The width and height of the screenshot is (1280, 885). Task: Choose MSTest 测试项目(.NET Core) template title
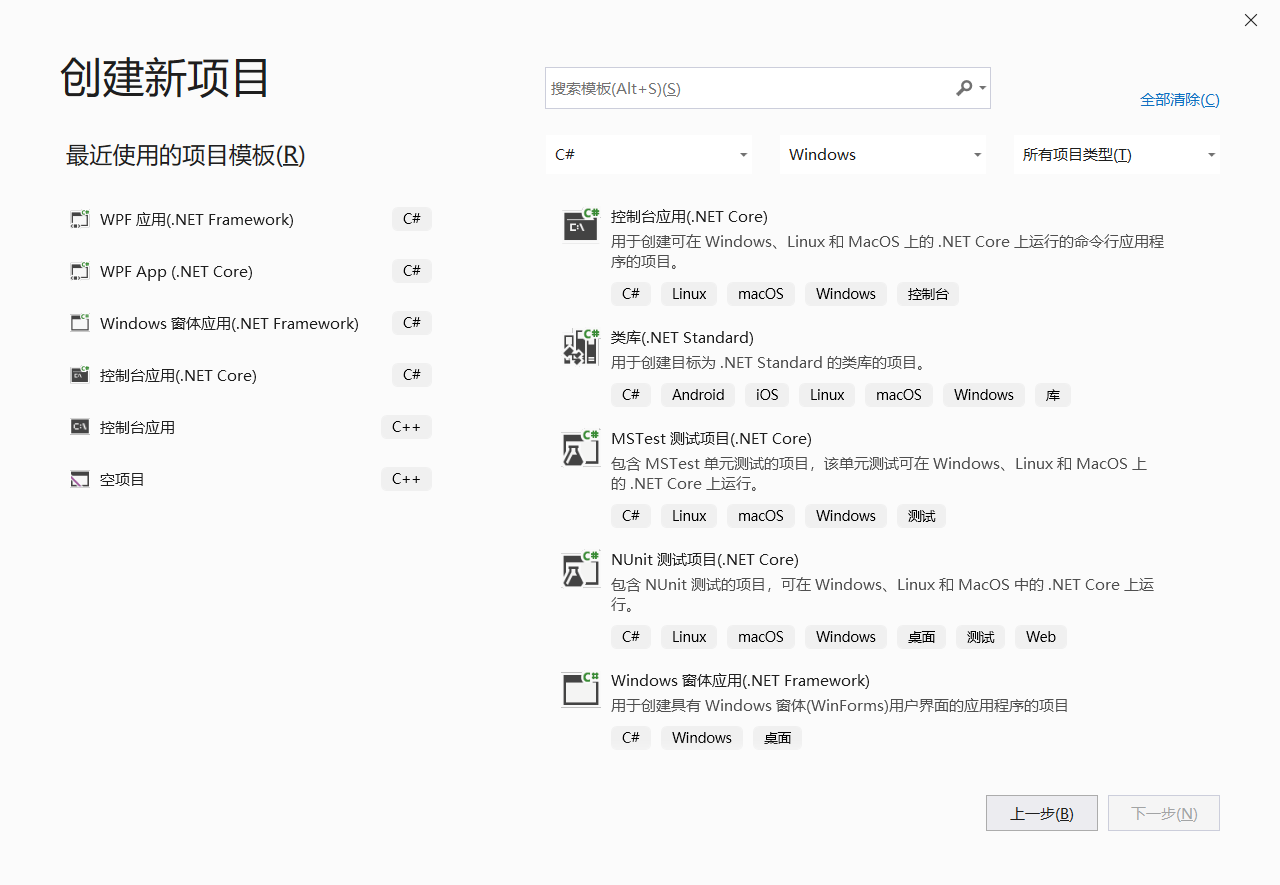click(x=711, y=438)
